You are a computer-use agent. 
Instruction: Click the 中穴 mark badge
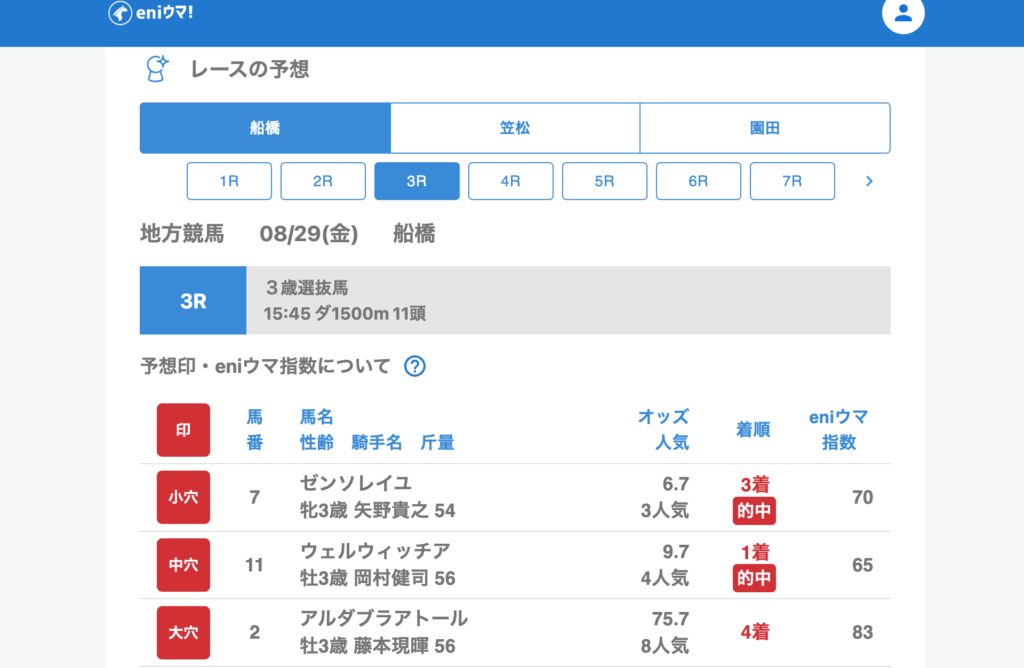(183, 565)
